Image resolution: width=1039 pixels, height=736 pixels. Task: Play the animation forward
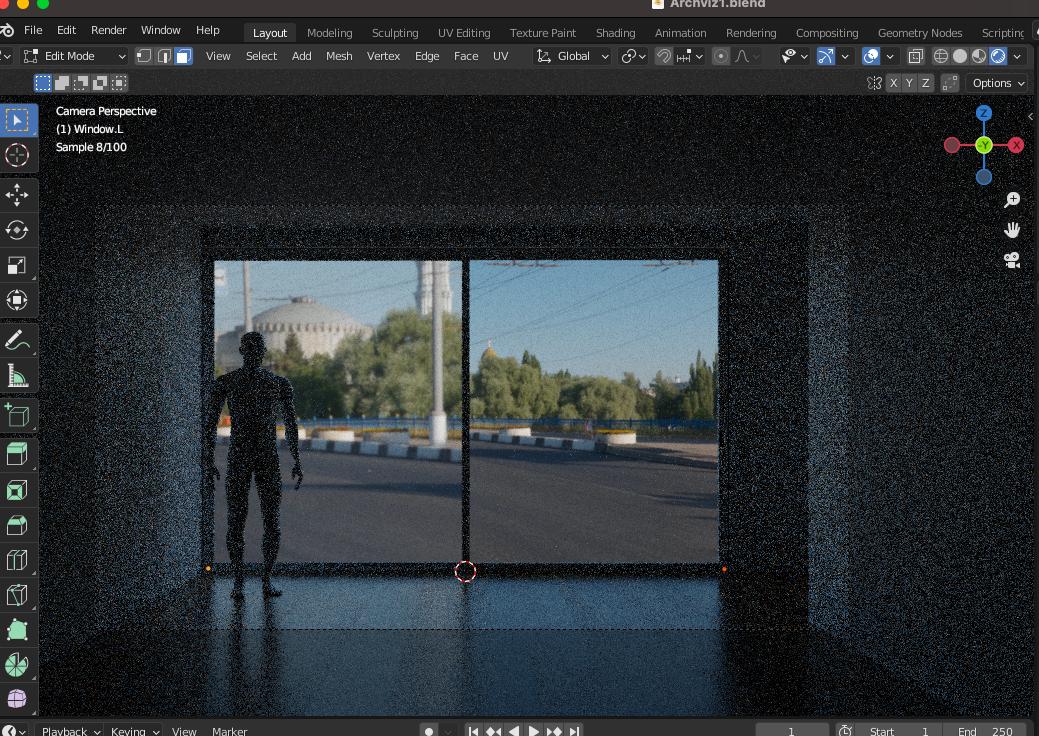(534, 731)
